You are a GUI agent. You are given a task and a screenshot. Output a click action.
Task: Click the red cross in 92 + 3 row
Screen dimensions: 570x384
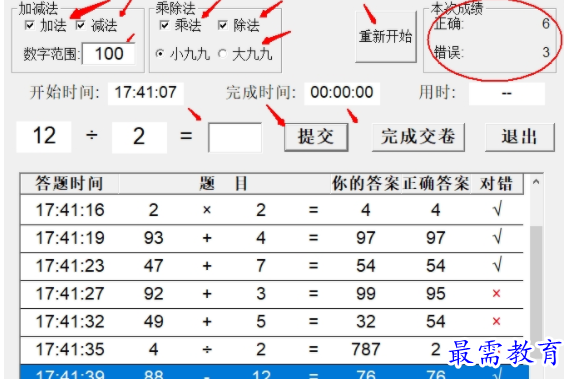[x=497, y=293]
